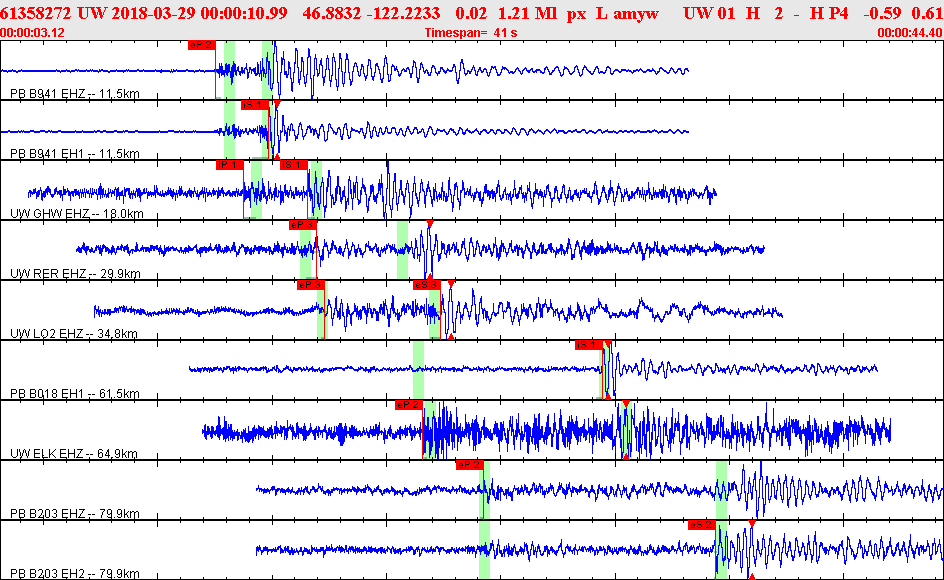The height and width of the screenshot is (580, 944).
Task: Select the eP 3 pick flag on LO2 EHZ
Action: 311,285
